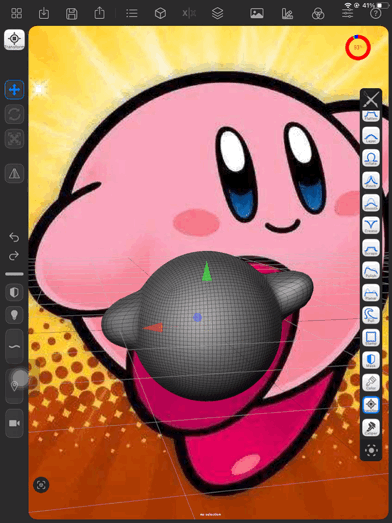This screenshot has width=392, height=523.
Task: Select highlighted Transform tool in right toolbar
Action: click(371, 405)
